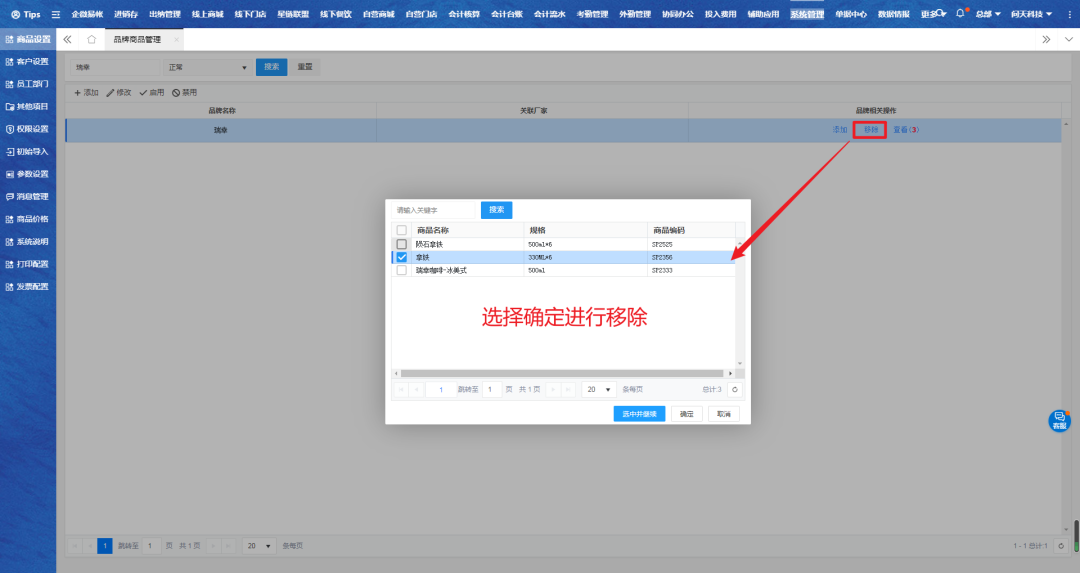Image resolution: width=1080 pixels, height=573 pixels.
Task: Open the 系统管理 top menu
Action: [807, 14]
